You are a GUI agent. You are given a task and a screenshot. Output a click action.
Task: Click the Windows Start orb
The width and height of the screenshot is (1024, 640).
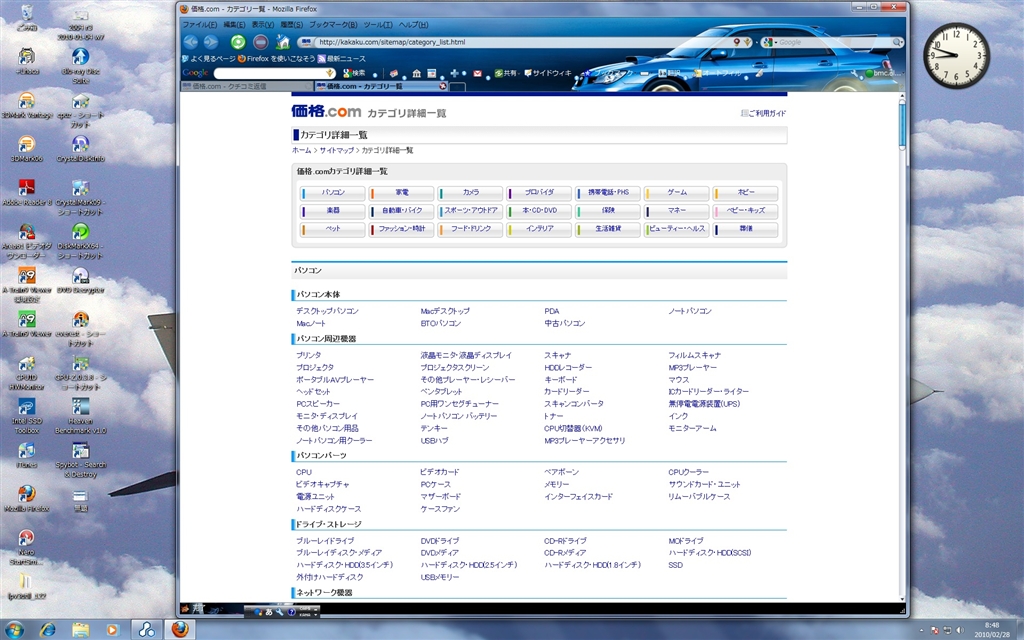click(14, 629)
